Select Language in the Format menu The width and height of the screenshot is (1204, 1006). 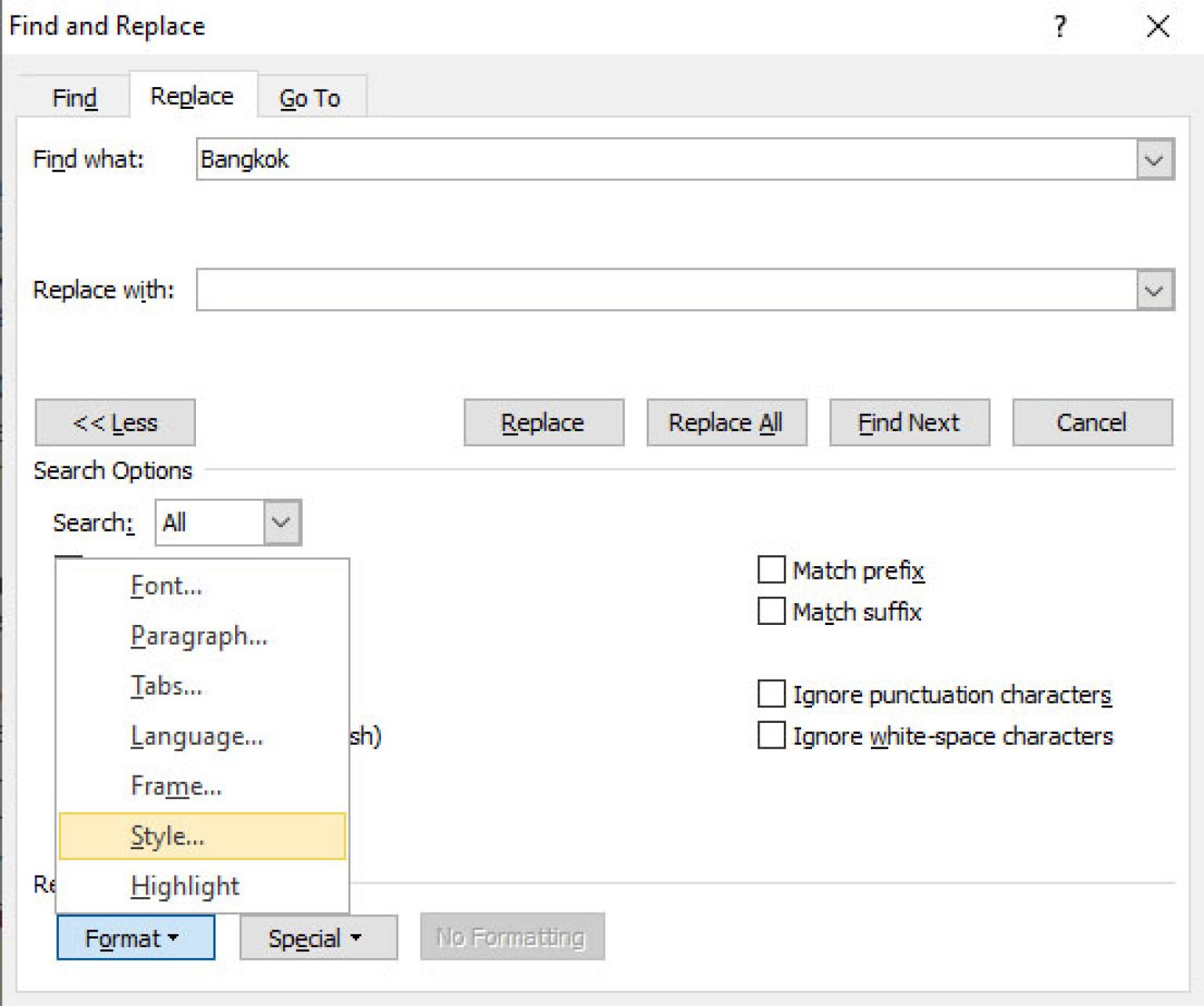[x=196, y=735]
